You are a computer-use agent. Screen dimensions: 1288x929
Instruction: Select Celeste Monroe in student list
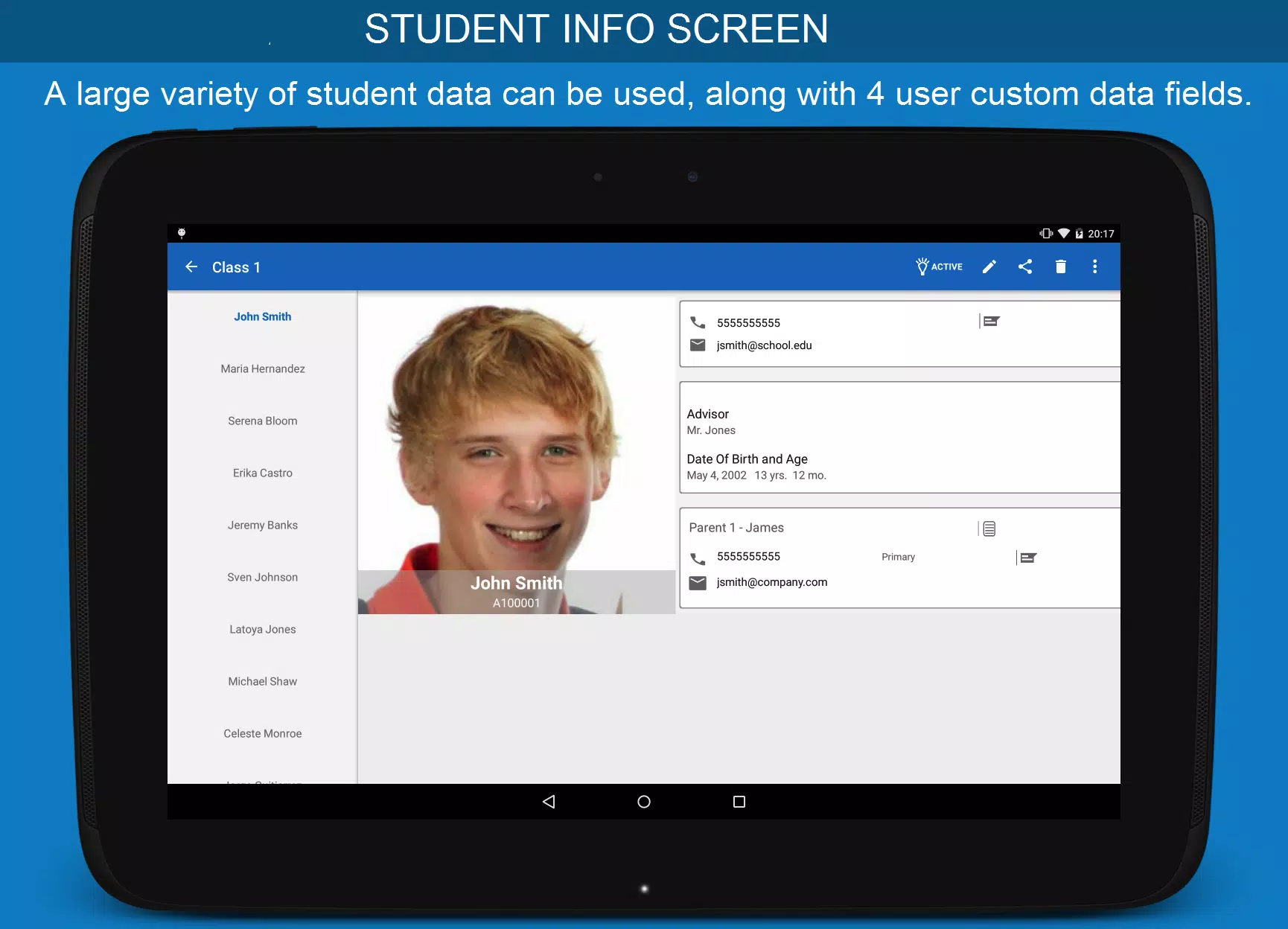(262, 733)
